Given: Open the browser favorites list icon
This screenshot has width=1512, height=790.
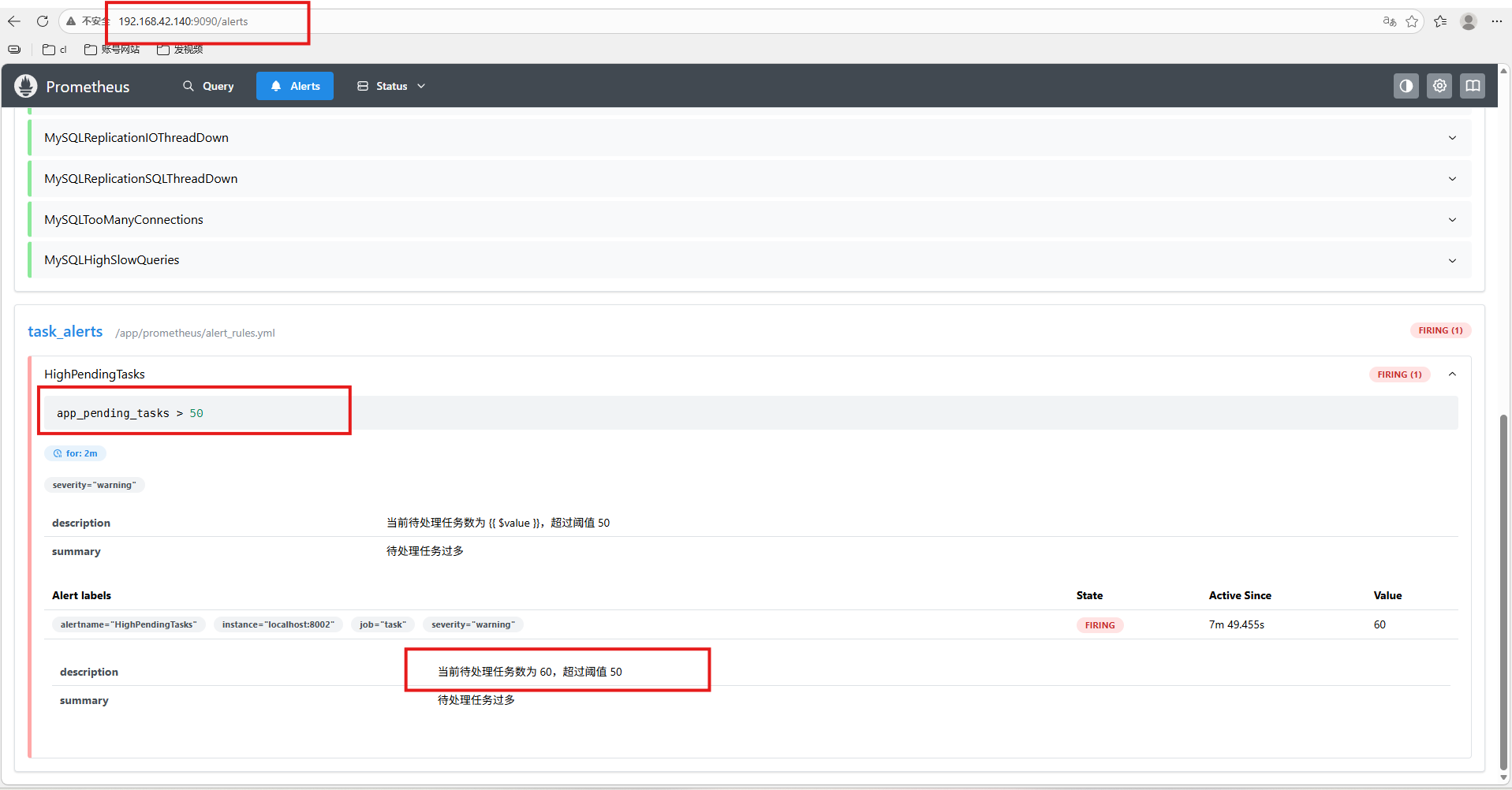Looking at the screenshot, I should tap(1440, 21).
